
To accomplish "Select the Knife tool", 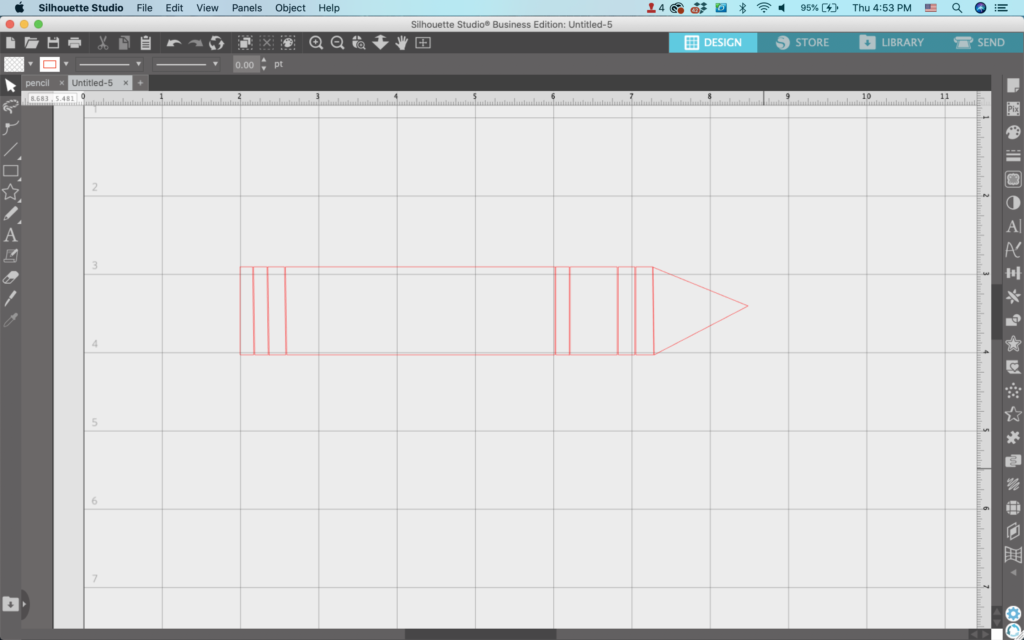I will (10, 298).
